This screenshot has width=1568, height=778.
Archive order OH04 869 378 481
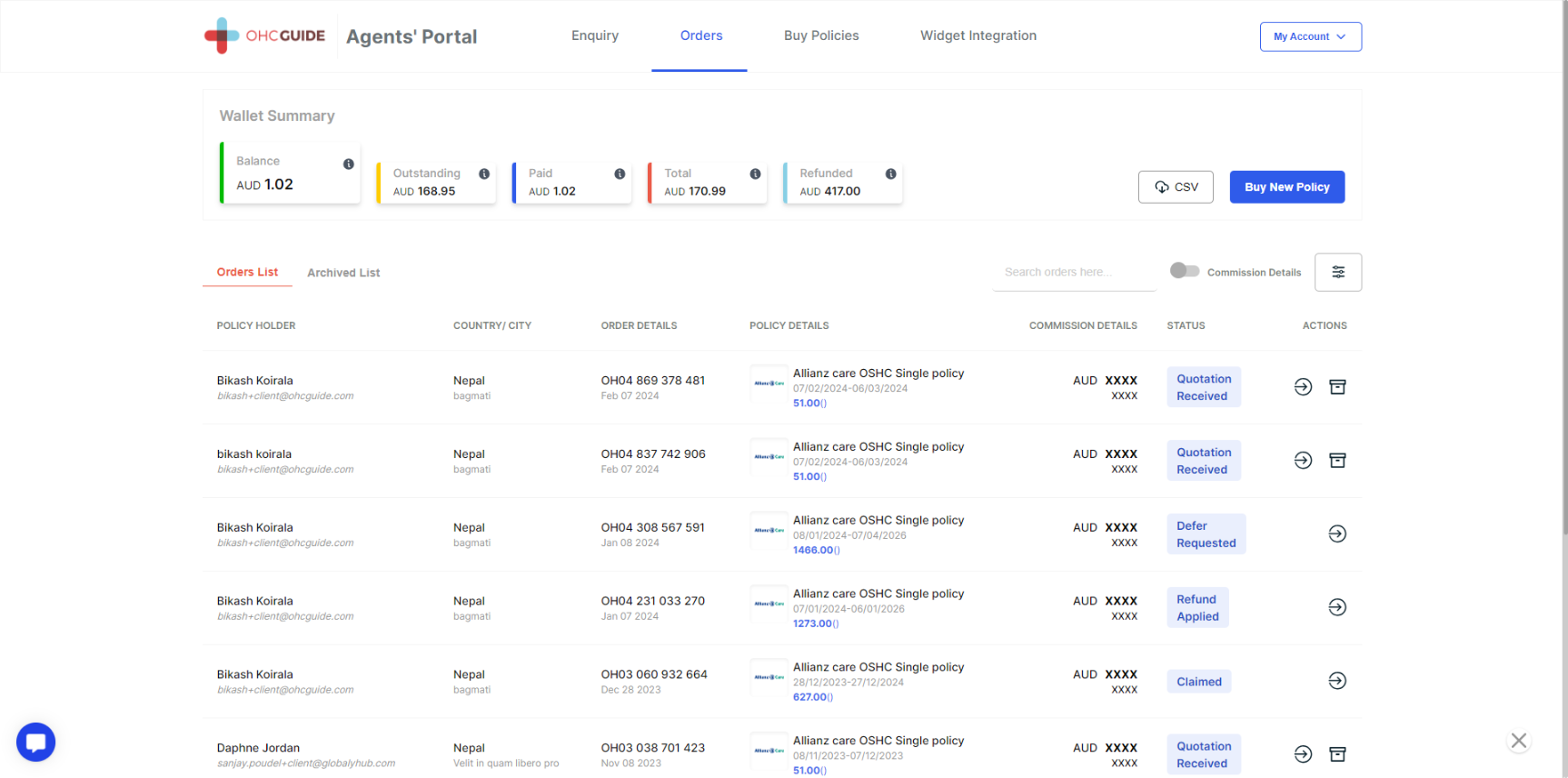coord(1337,387)
